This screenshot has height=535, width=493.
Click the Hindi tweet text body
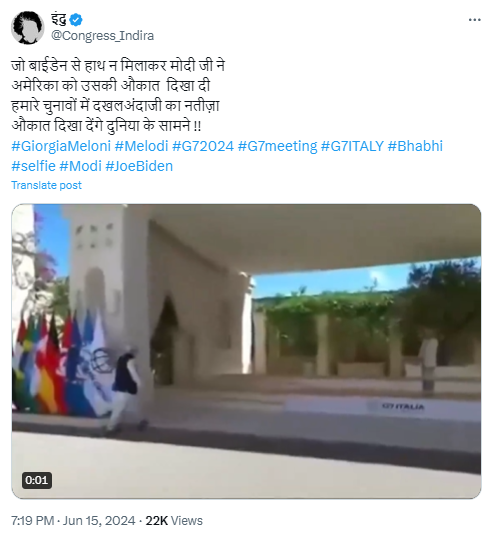coord(118,96)
